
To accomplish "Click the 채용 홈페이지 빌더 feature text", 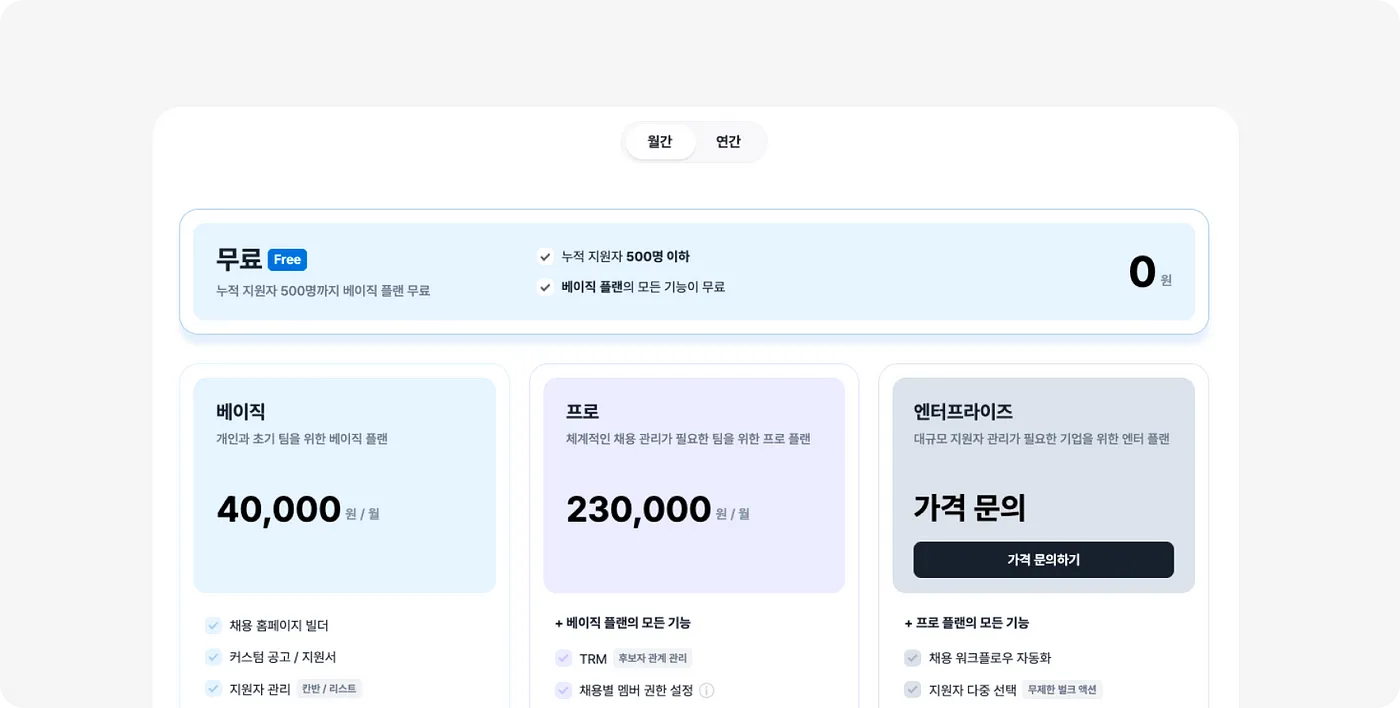I will 279,626.
